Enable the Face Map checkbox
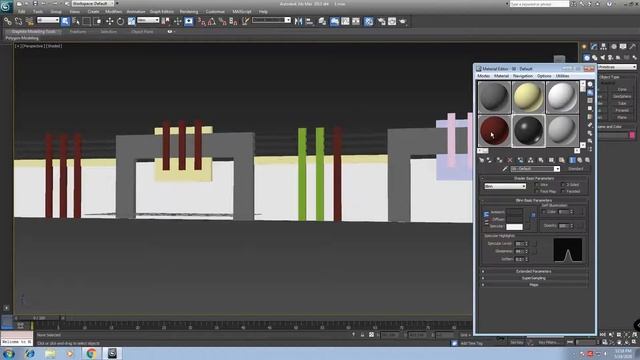Screen dimensions: 640x360 (x=537, y=191)
